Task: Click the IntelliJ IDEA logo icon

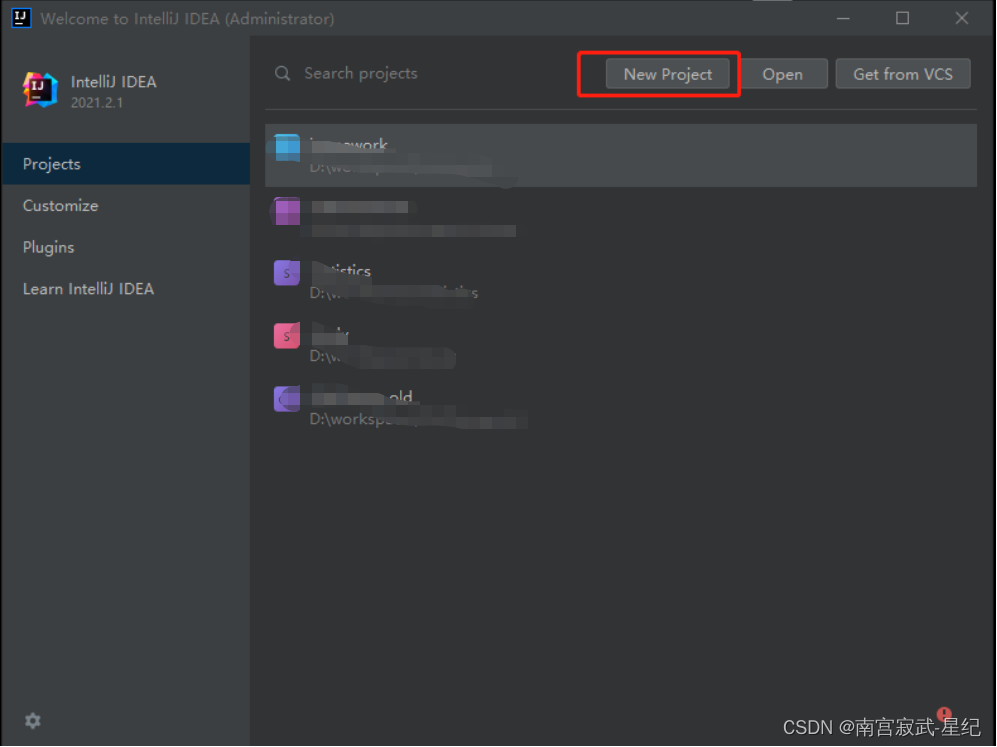Action: point(40,90)
